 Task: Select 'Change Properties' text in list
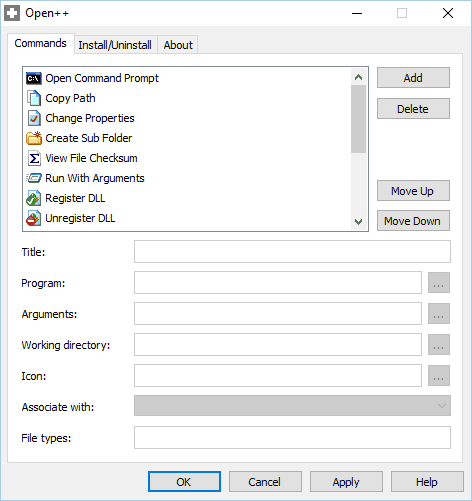[x=90, y=118]
